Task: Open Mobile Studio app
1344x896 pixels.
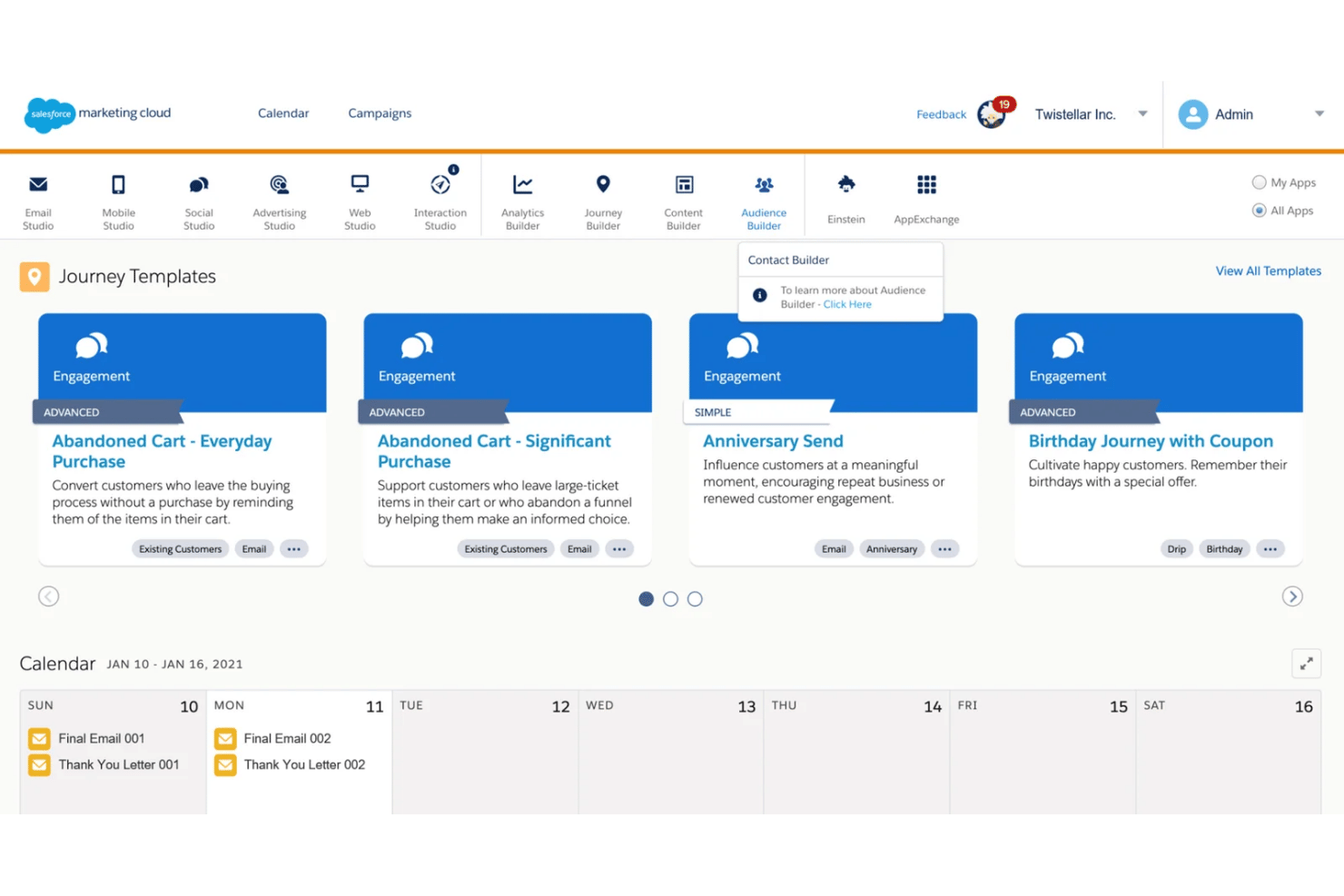Action: pos(118,202)
